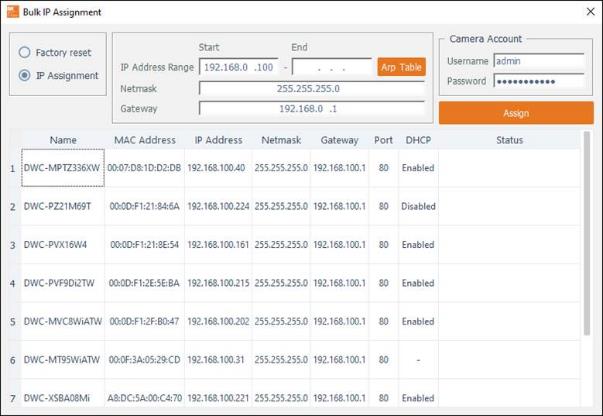Click the Bulk IP Assignment app icon
Image resolution: width=603 pixels, height=416 pixels.
[12, 11]
